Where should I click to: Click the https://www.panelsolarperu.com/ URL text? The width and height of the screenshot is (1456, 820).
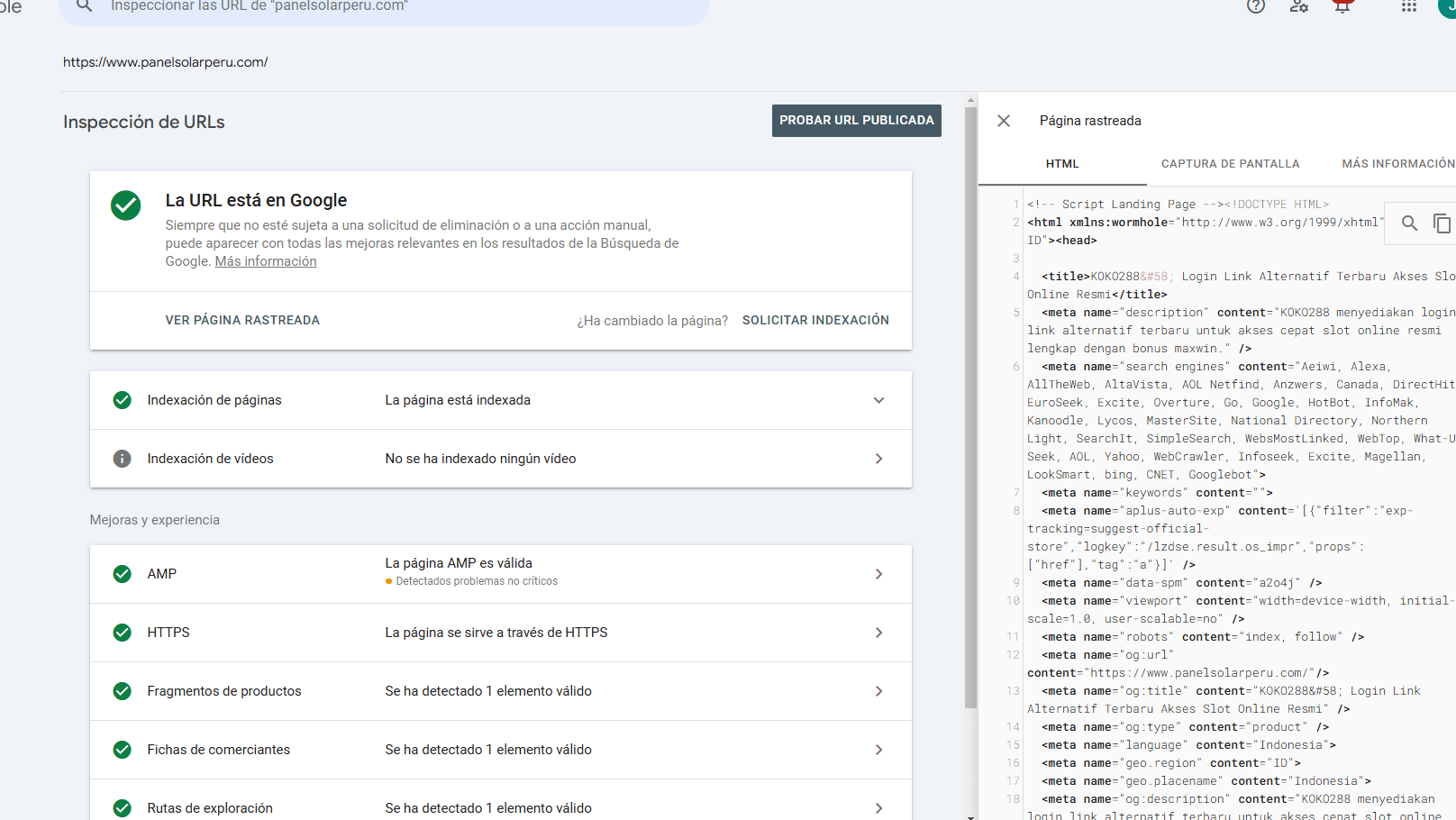click(x=165, y=62)
